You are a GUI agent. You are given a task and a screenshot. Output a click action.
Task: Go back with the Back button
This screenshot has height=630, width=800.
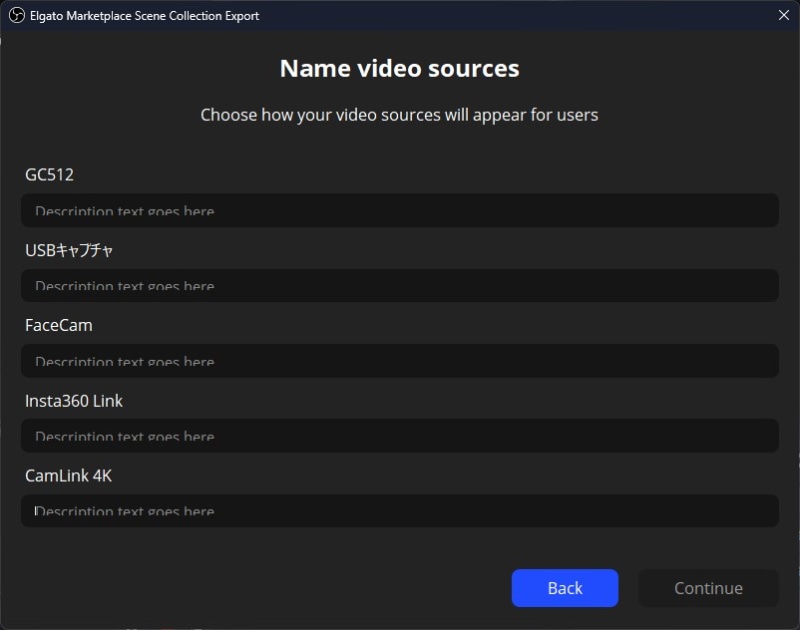pyautogui.click(x=565, y=588)
